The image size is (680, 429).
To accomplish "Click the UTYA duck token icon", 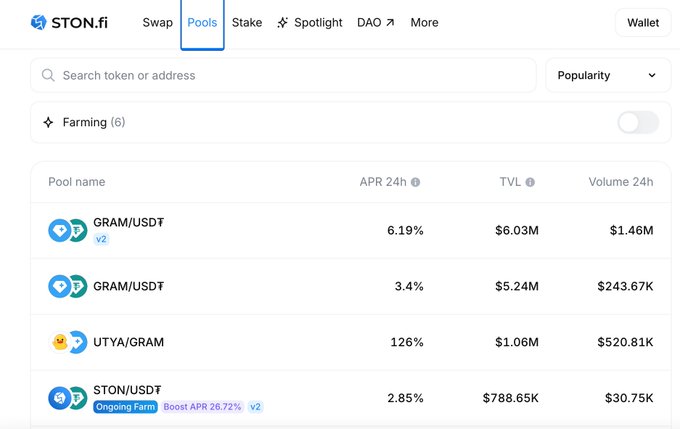I will [60, 342].
